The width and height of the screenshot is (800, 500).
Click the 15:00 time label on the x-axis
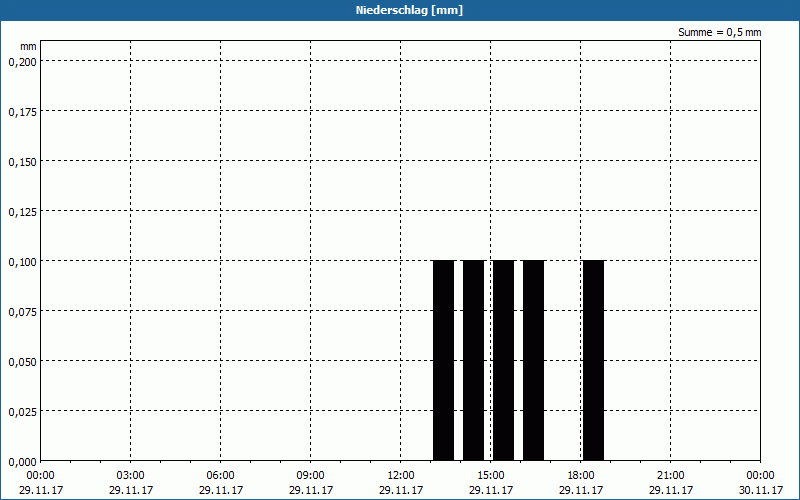point(491,476)
